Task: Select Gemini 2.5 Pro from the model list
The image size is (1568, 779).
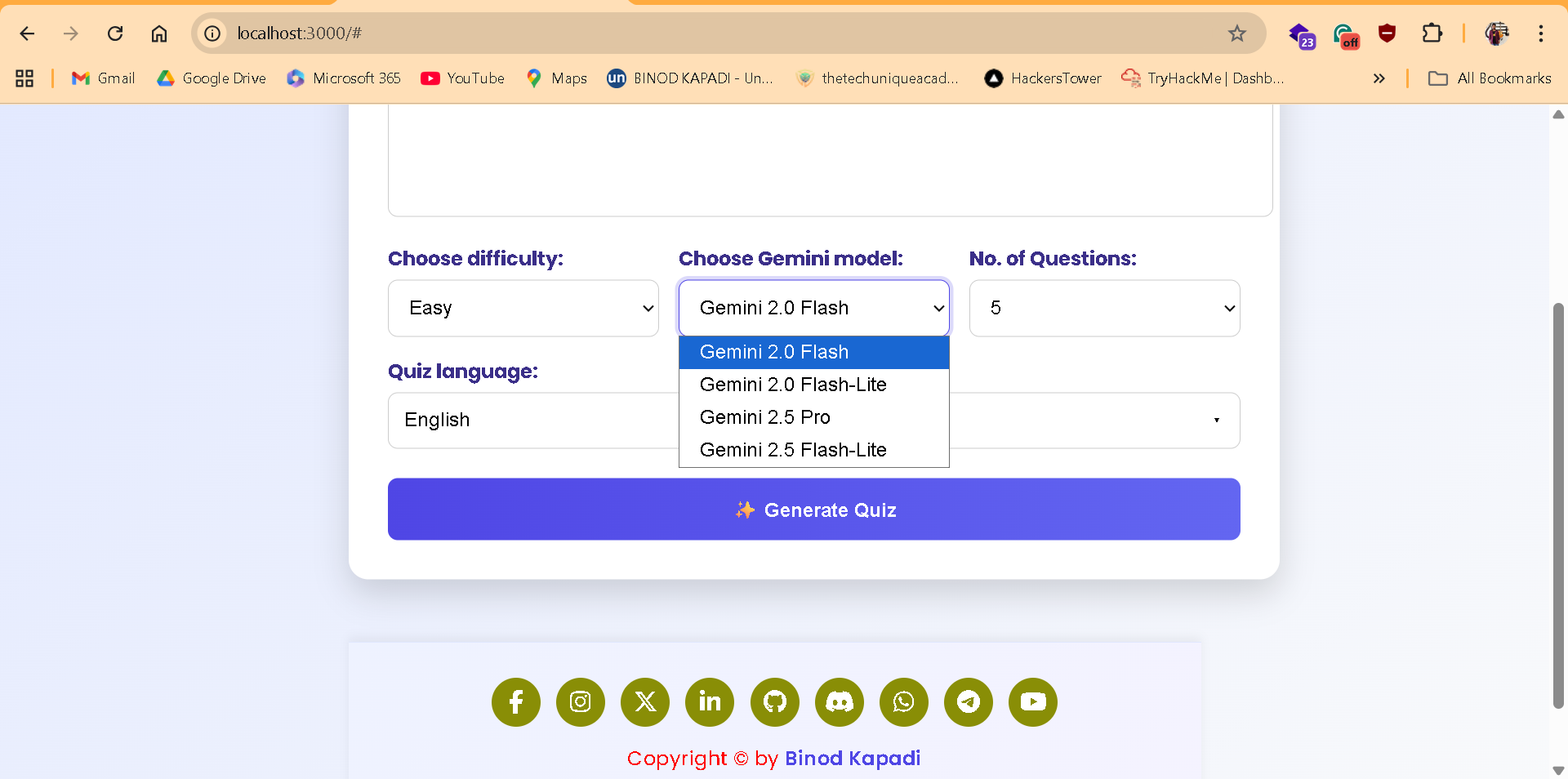Action: 764,417
